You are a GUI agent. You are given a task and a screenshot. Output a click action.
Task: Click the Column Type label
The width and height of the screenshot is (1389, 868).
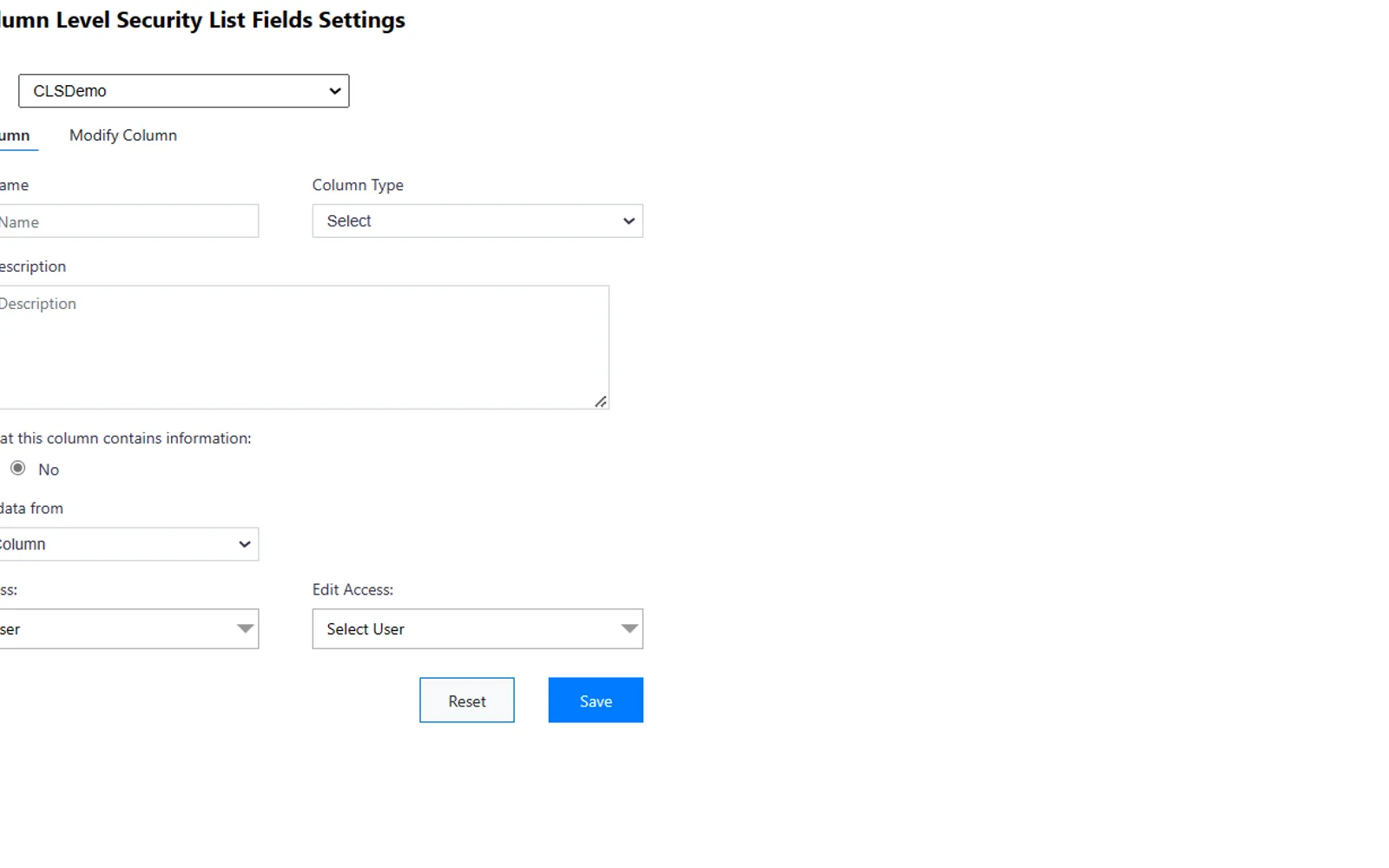click(358, 185)
